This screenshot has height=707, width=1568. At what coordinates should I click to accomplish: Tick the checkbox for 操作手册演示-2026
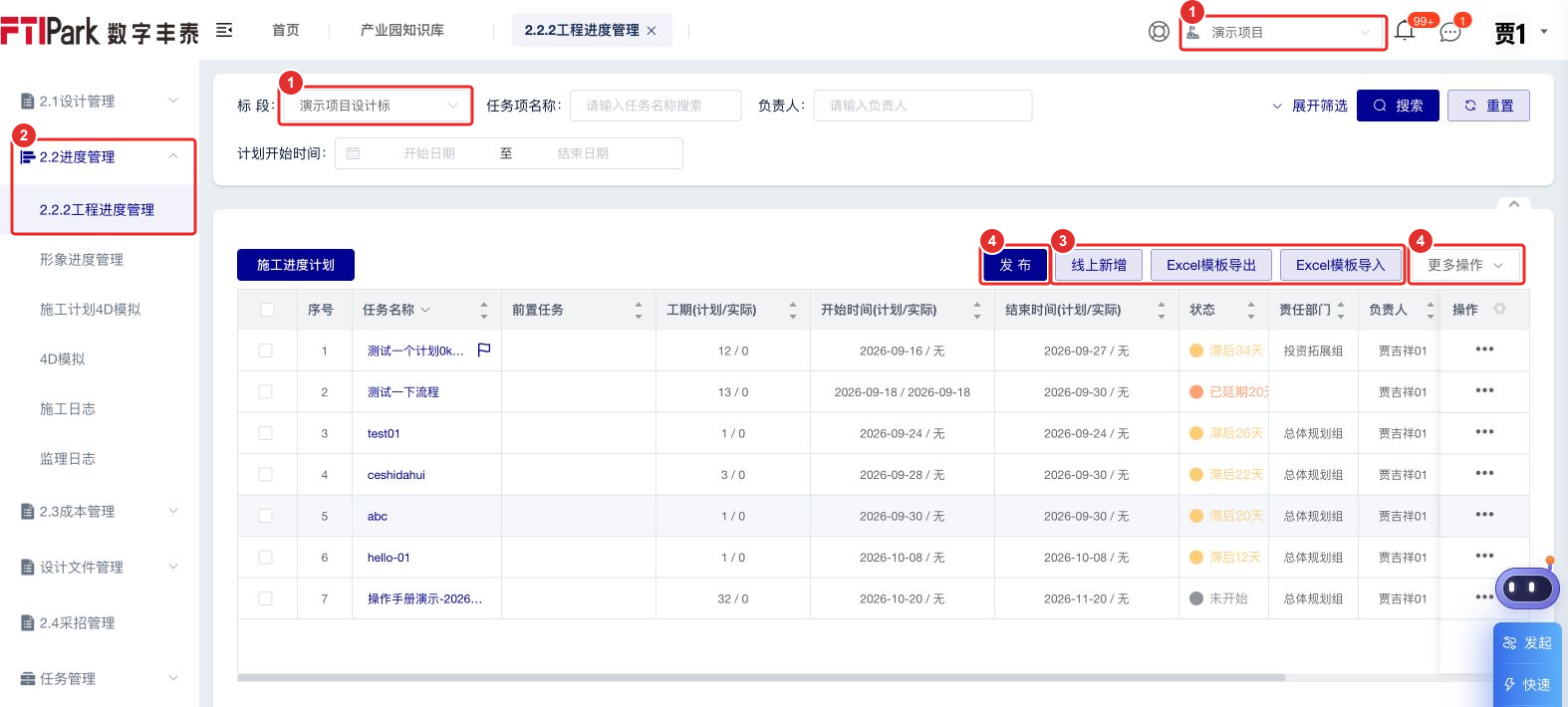pos(265,598)
